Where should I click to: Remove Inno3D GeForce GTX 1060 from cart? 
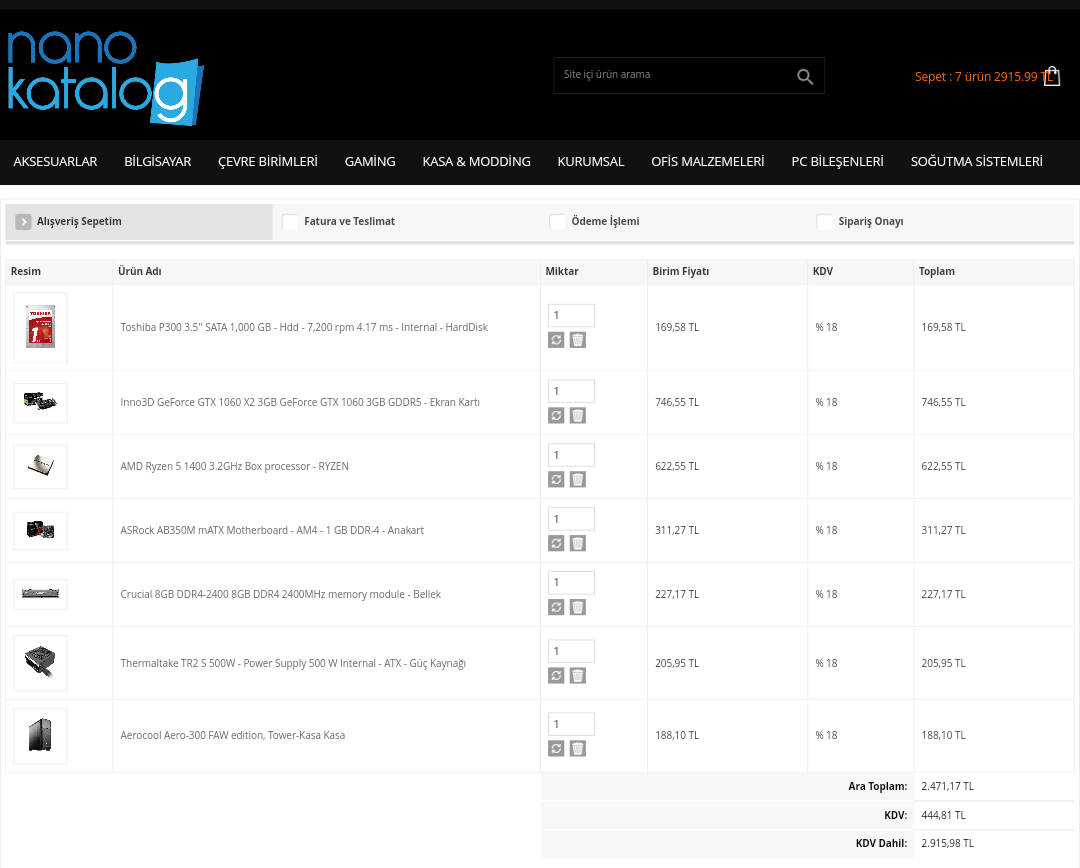pos(578,415)
